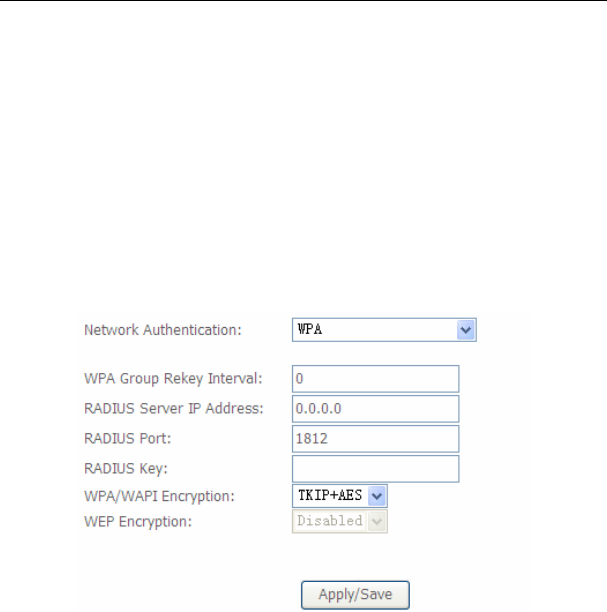The width and height of the screenshot is (607, 612).
Task: Click the dark horizontal line at page top
Action: click(303, 0)
